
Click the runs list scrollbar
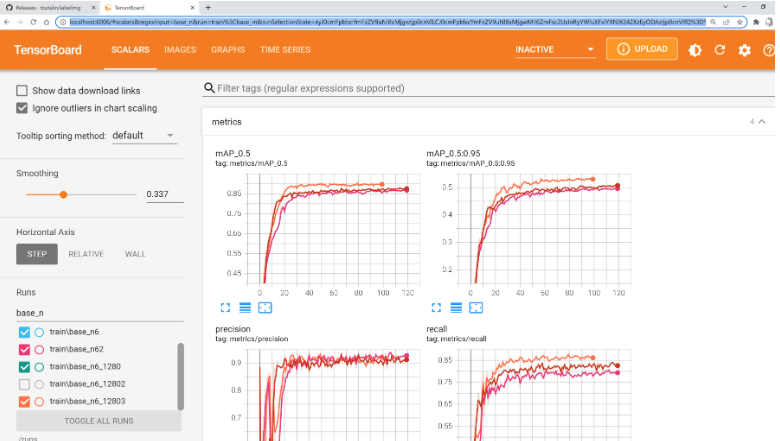(x=181, y=376)
